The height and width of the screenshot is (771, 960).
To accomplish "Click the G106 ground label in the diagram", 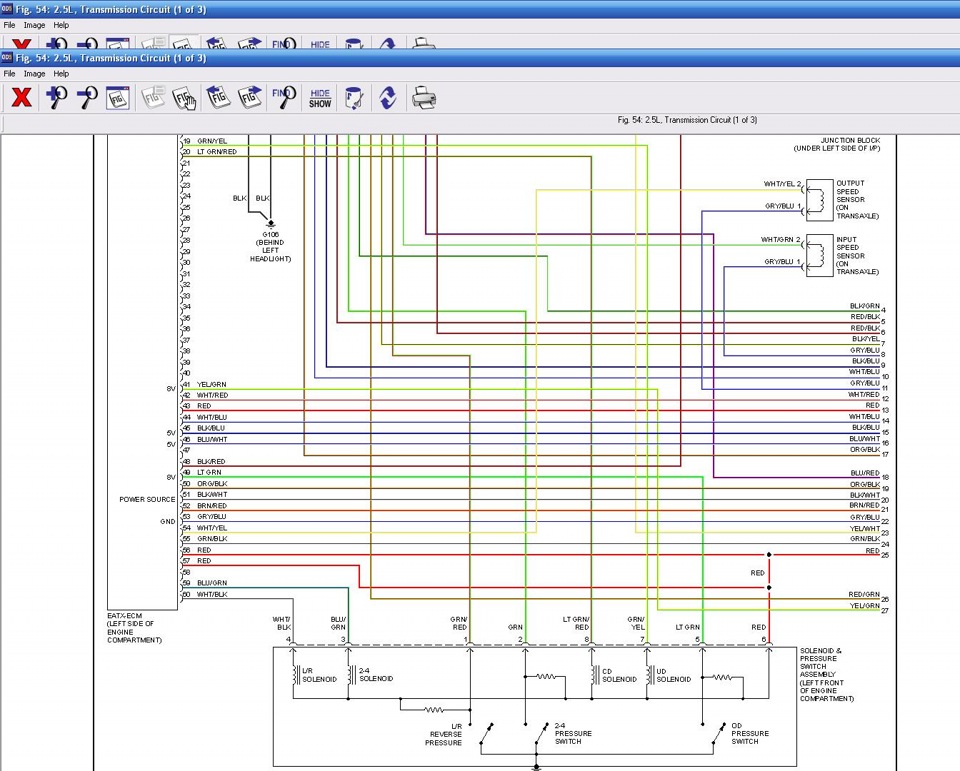I will (270, 235).
